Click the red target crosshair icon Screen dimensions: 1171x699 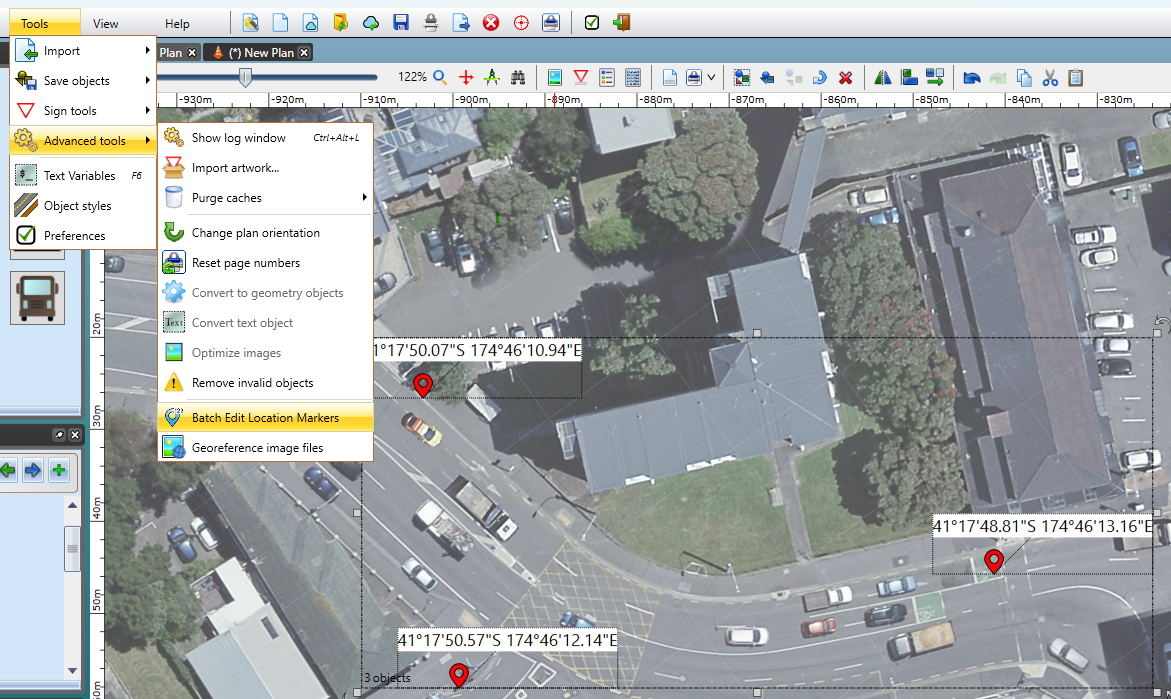coord(521,23)
